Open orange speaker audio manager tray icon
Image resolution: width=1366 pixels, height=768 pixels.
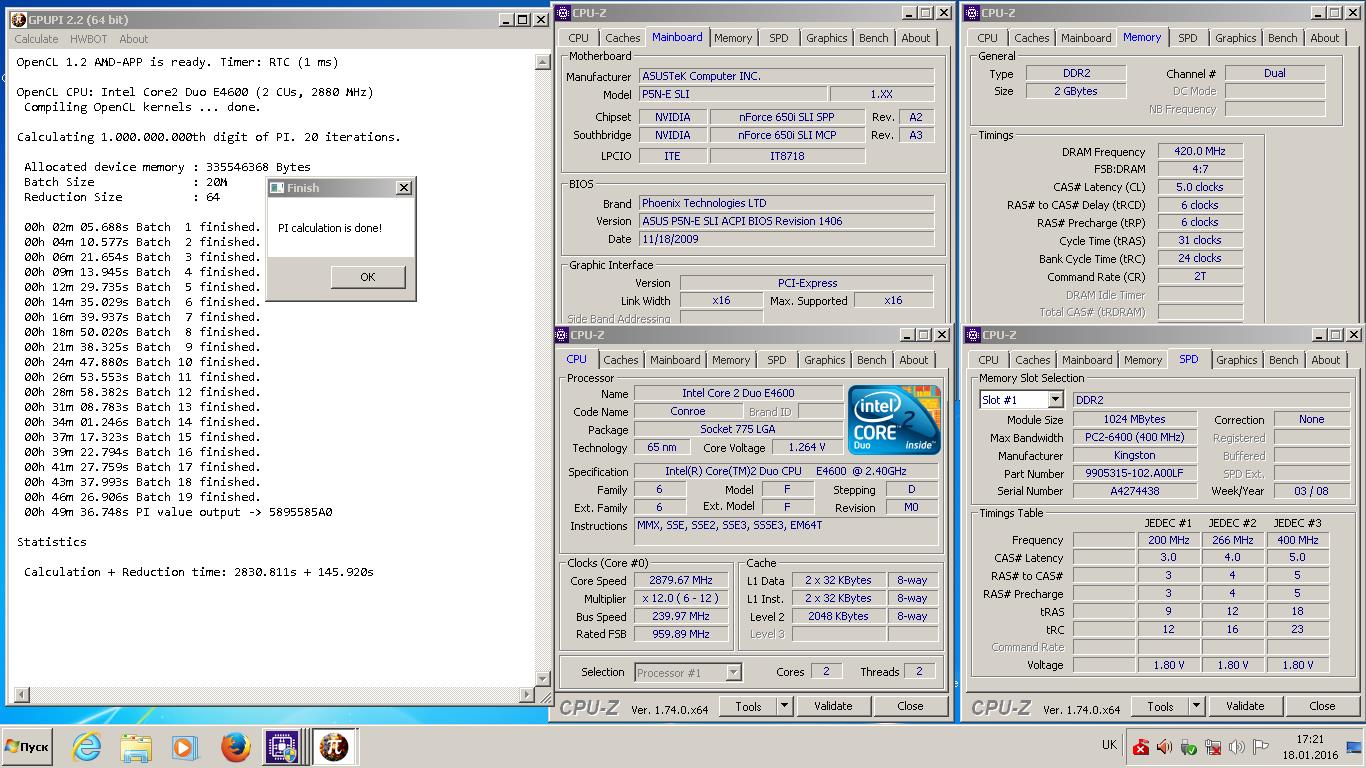coord(1164,747)
